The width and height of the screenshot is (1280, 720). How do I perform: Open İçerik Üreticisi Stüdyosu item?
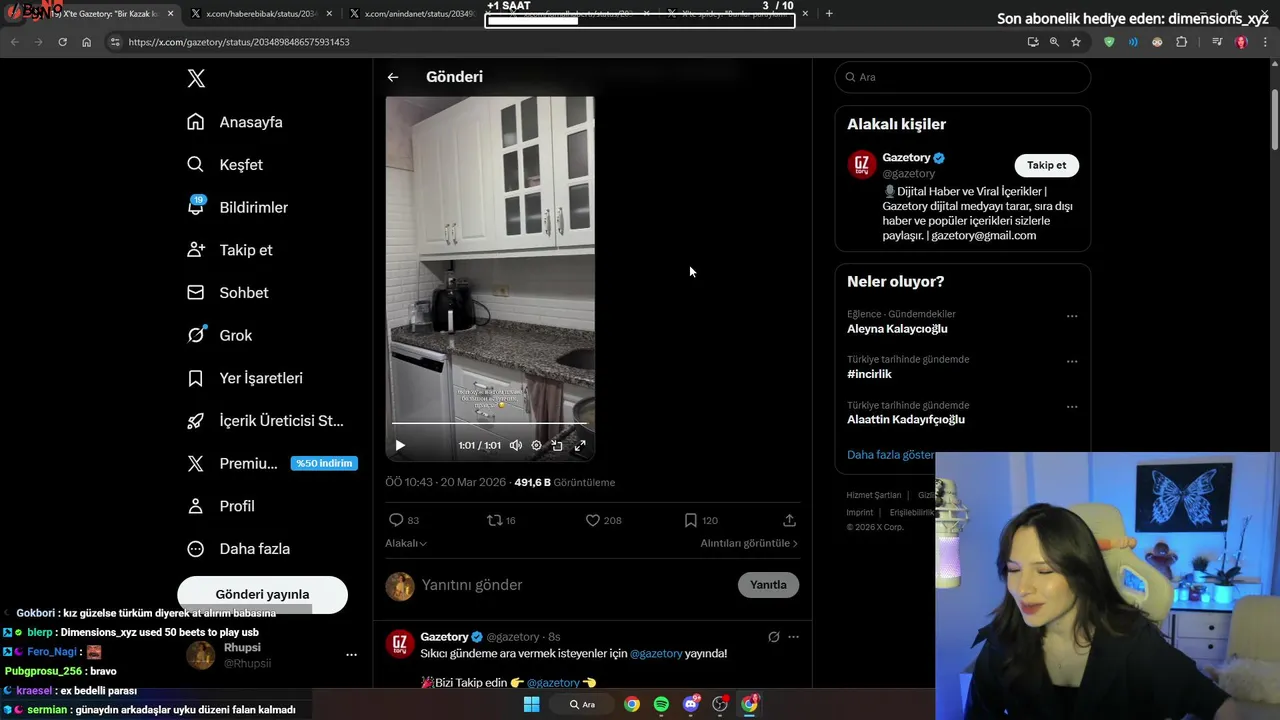click(265, 421)
